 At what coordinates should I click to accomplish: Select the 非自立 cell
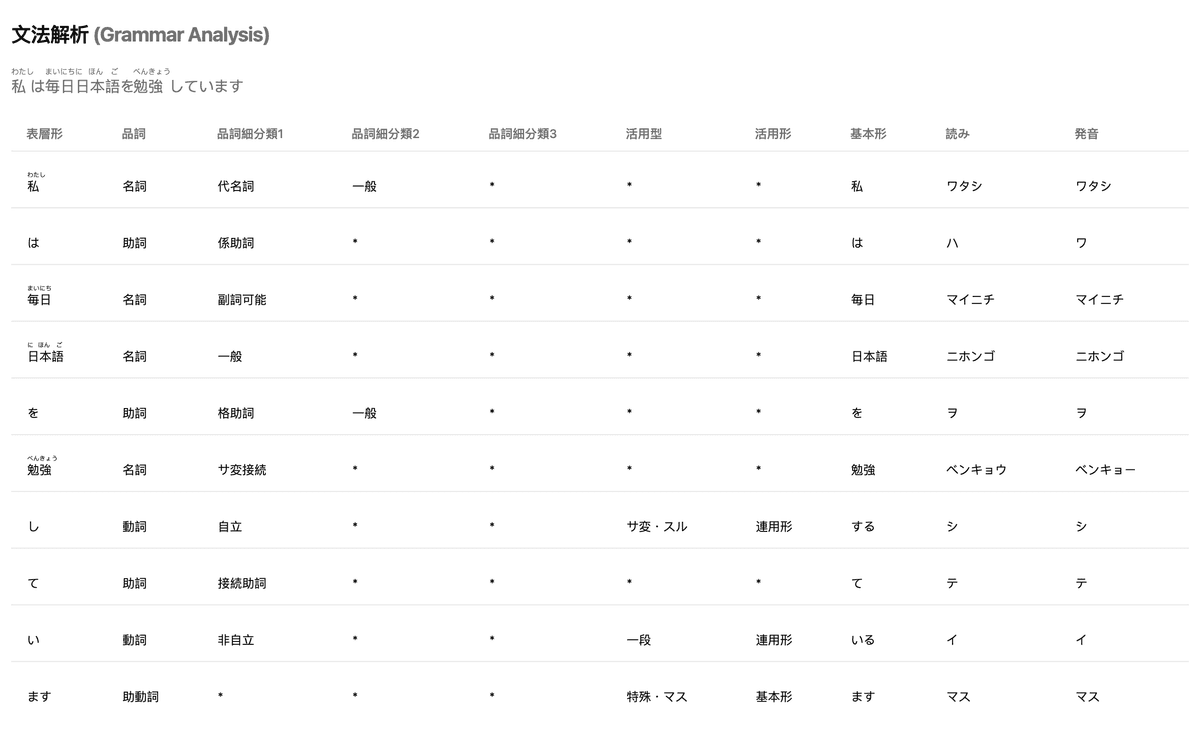point(235,640)
